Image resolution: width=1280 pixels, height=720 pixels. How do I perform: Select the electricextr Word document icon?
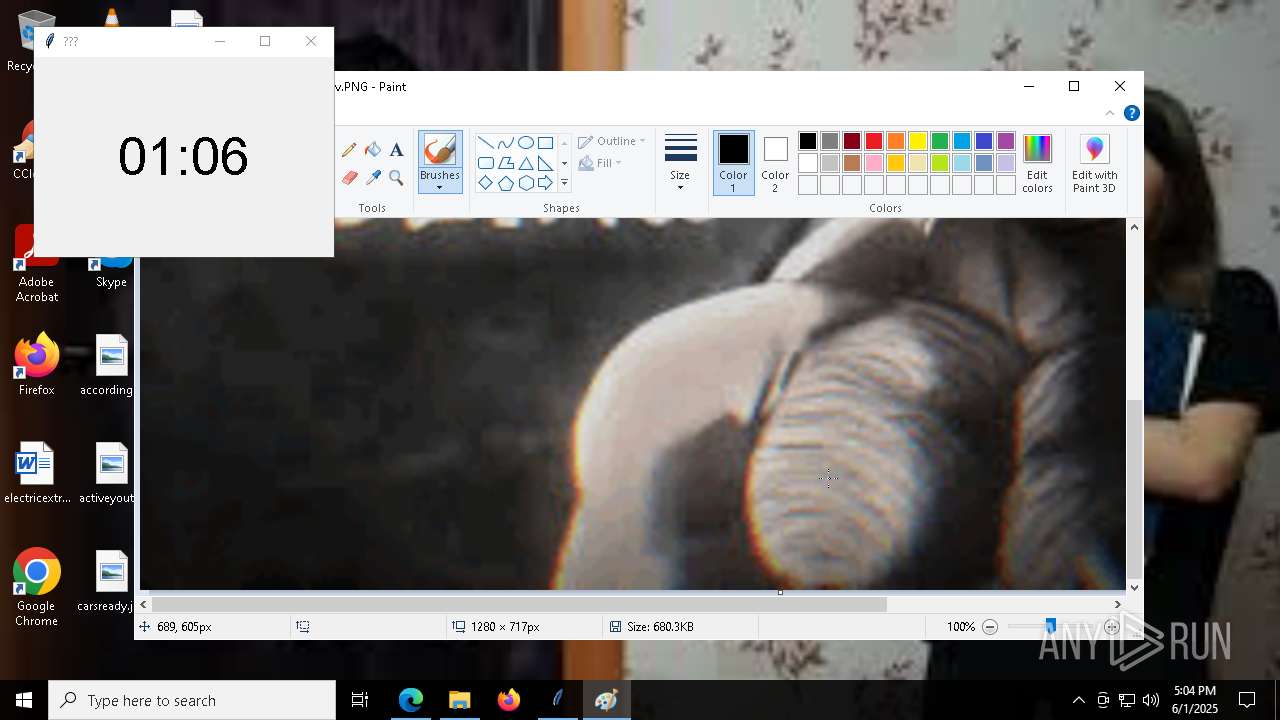(37, 474)
